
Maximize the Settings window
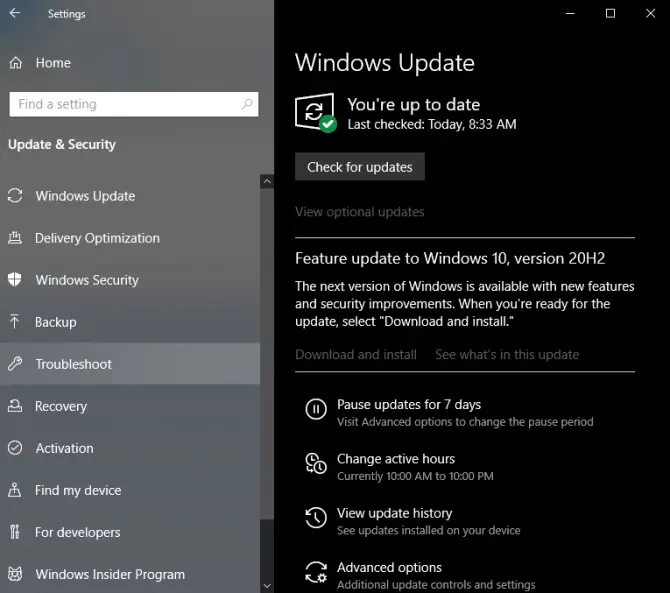coord(610,13)
